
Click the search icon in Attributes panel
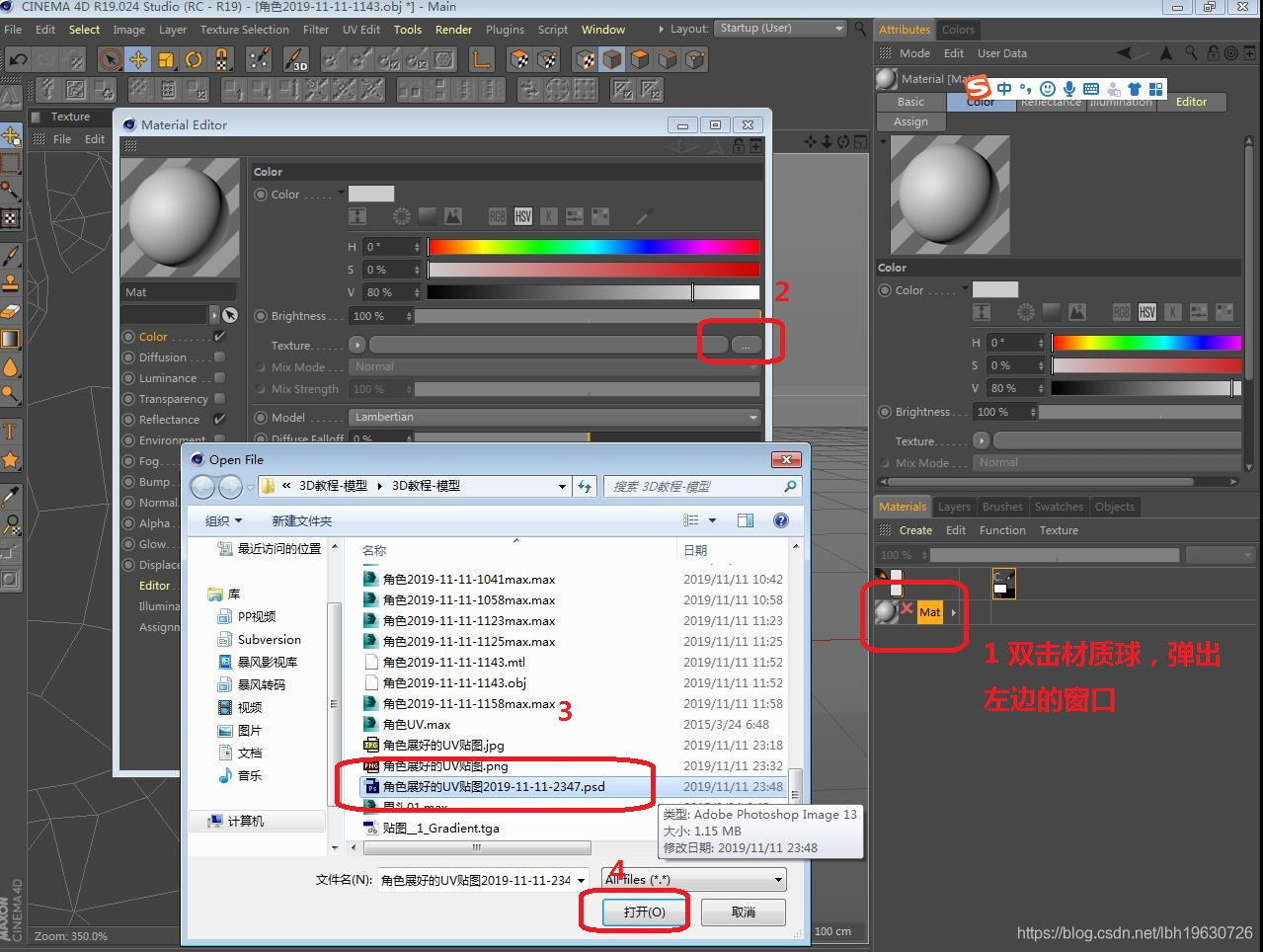[x=1191, y=52]
